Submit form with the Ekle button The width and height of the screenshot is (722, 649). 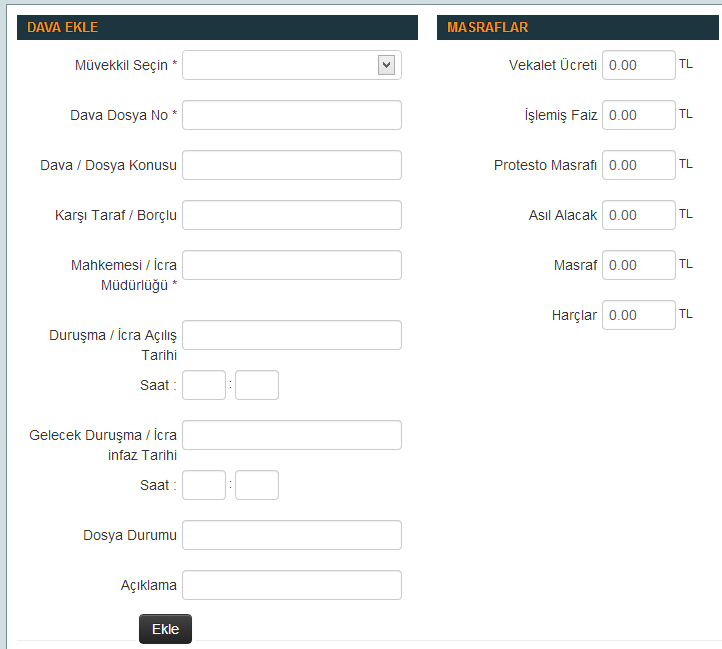(x=165, y=629)
